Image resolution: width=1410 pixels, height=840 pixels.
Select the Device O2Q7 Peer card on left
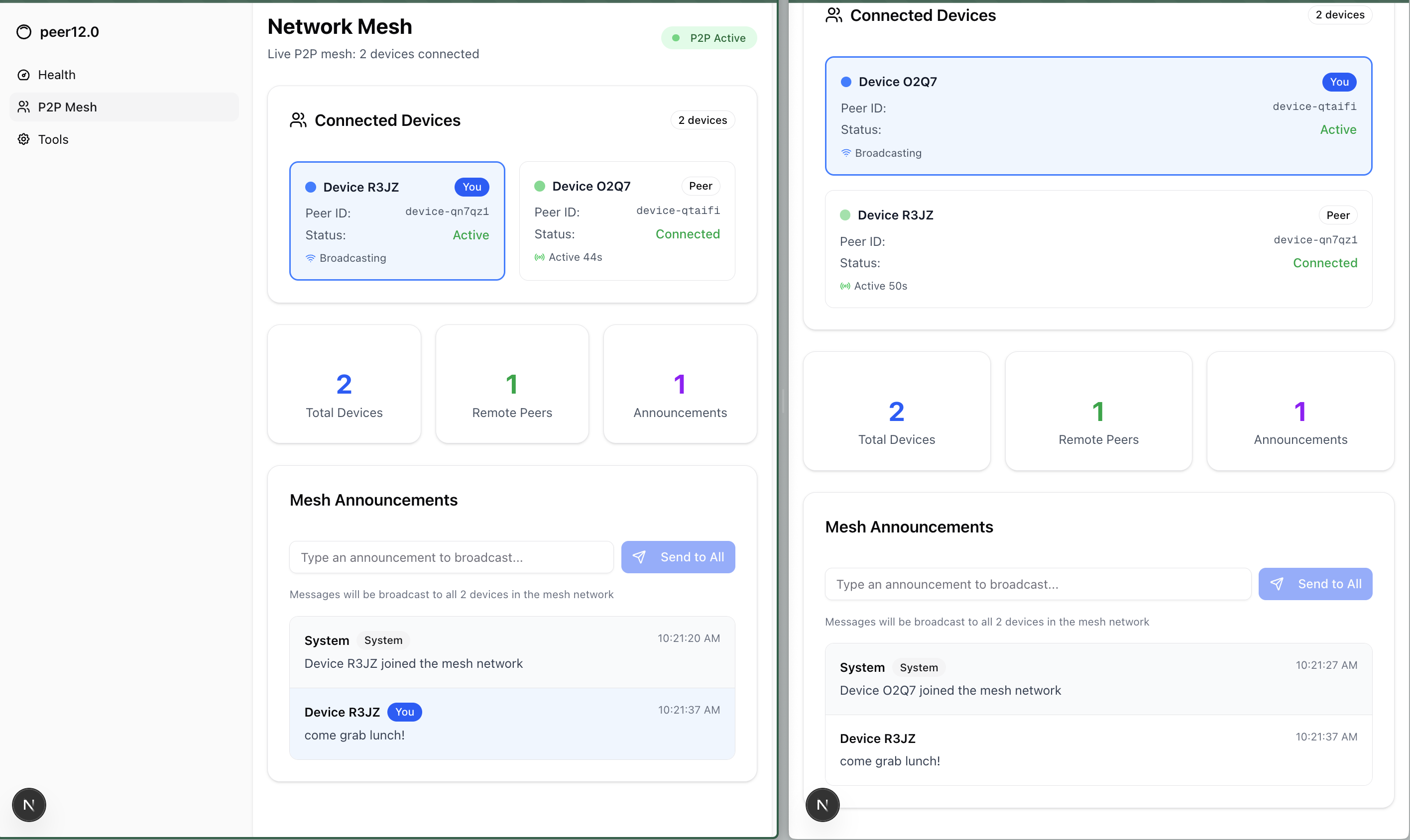coord(627,221)
